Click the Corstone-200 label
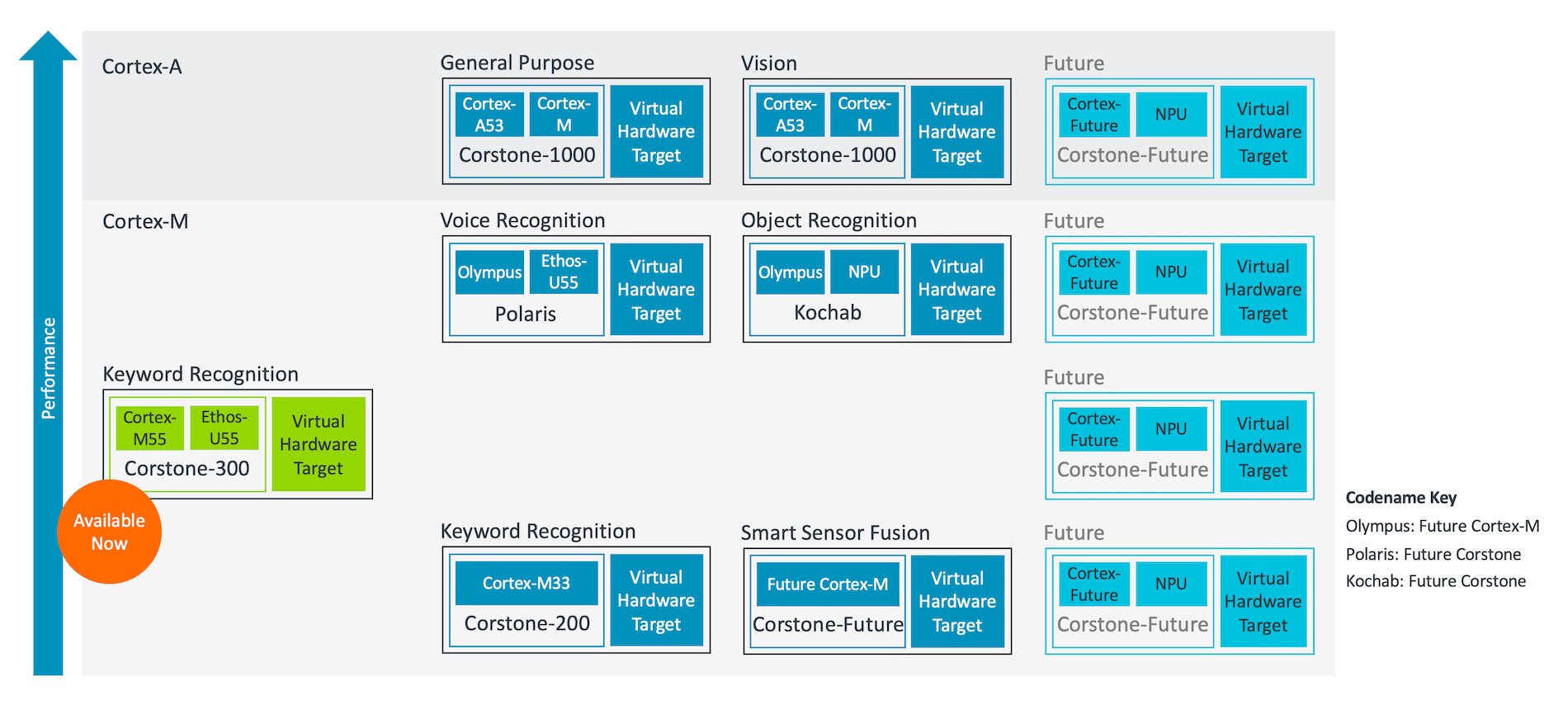The width and height of the screenshot is (1568, 710). pyautogui.click(x=527, y=623)
